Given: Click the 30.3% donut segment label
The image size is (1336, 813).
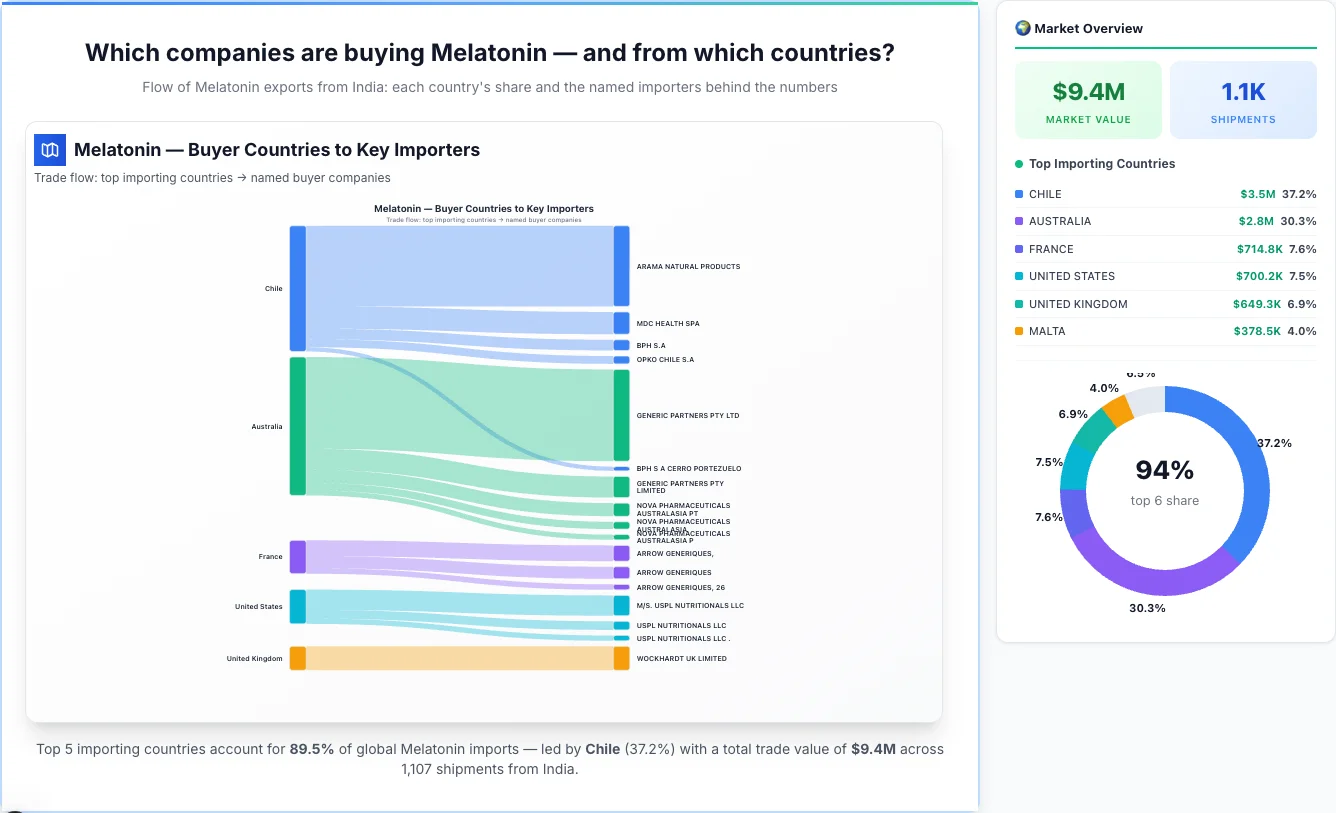Looking at the screenshot, I should 1147,607.
